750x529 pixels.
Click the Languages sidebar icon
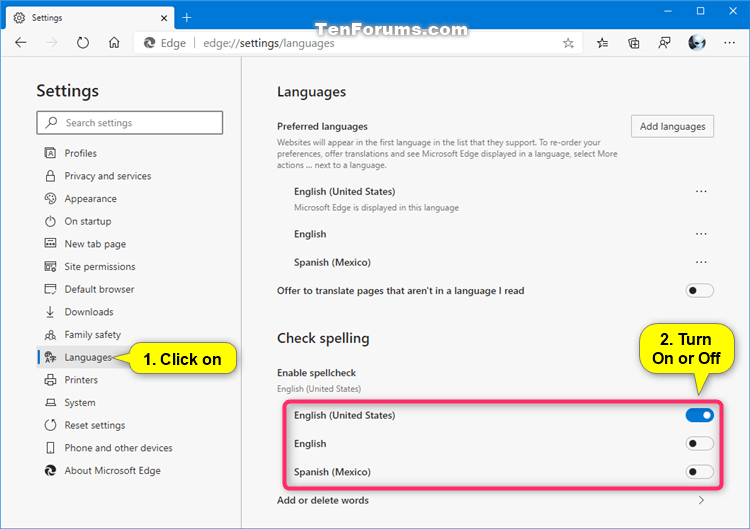pos(50,357)
